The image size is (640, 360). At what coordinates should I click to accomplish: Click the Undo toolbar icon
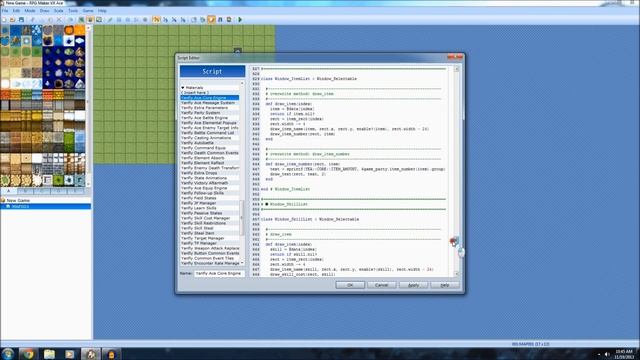click(71, 20)
